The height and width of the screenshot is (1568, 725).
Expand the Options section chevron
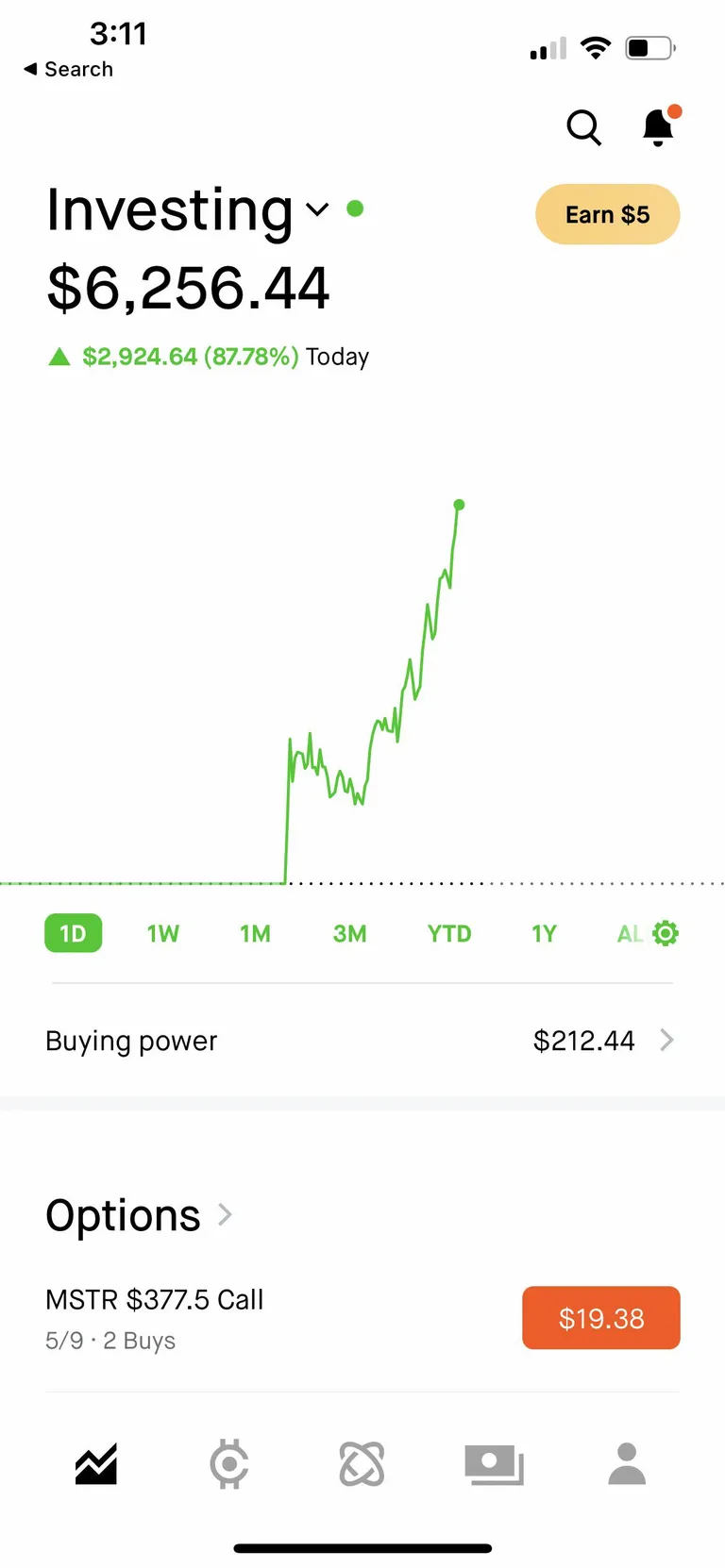click(225, 1214)
